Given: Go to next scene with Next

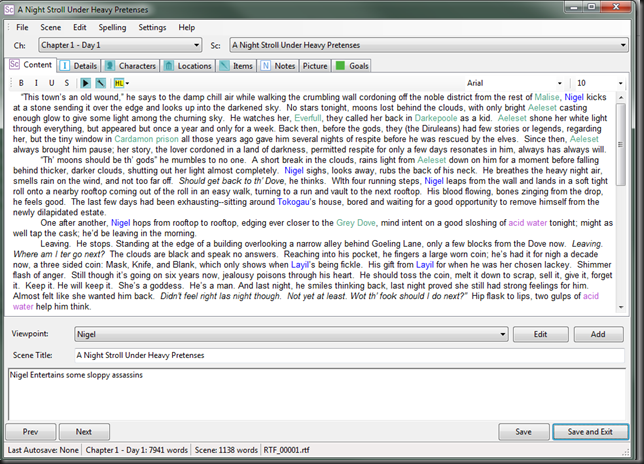Looking at the screenshot, I should click(84, 432).
